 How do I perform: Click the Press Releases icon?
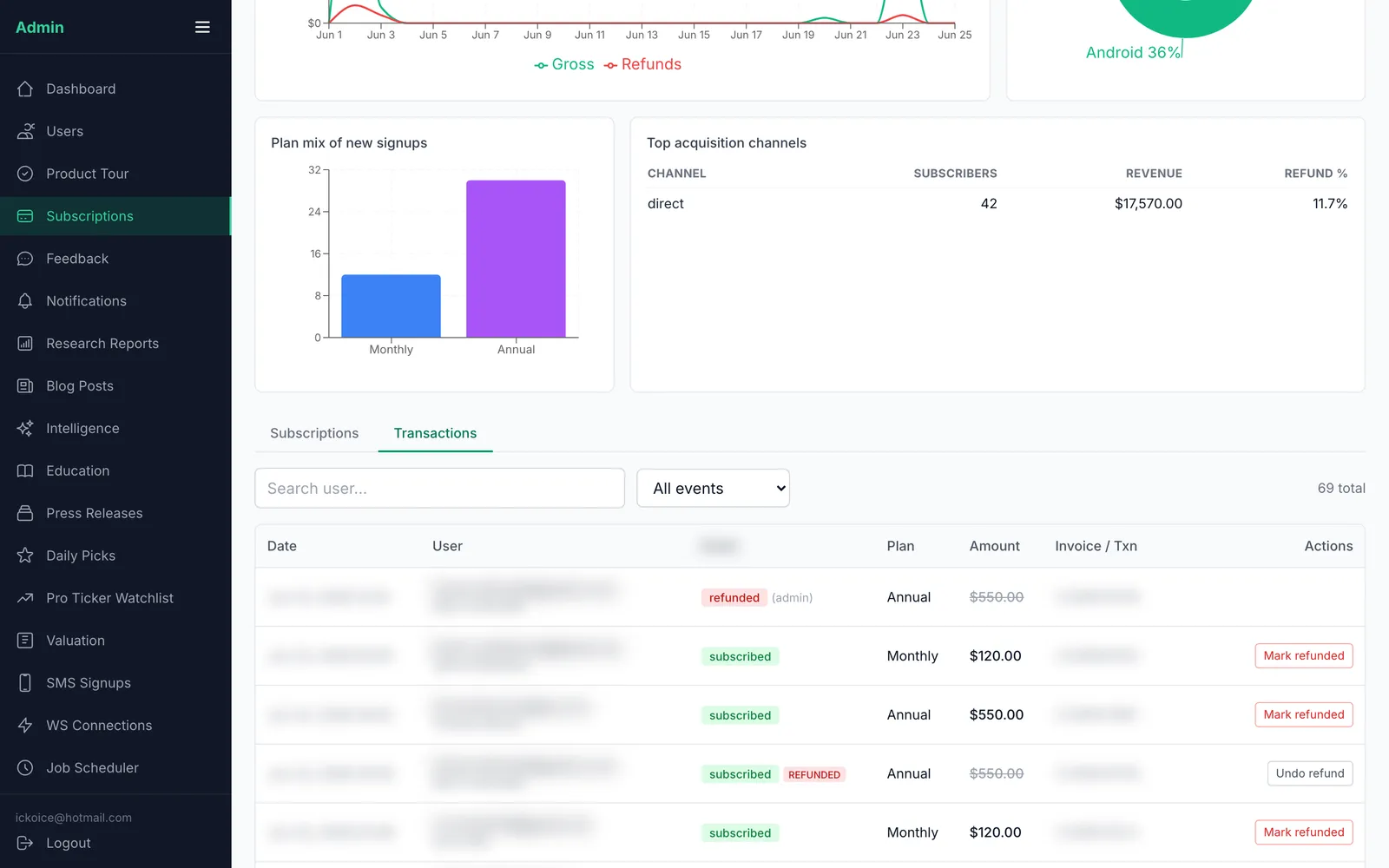(x=25, y=513)
